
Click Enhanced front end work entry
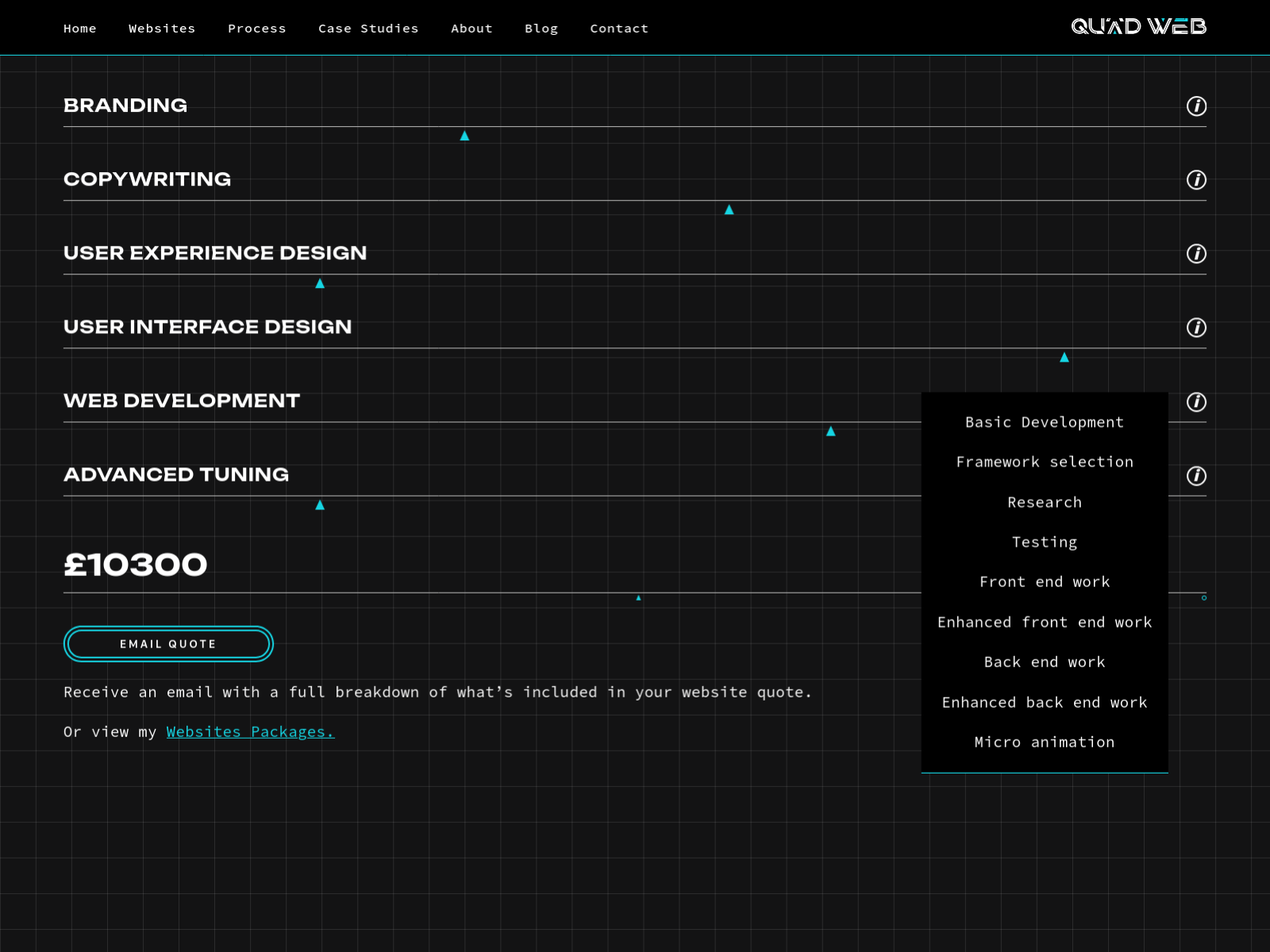[x=1045, y=623]
